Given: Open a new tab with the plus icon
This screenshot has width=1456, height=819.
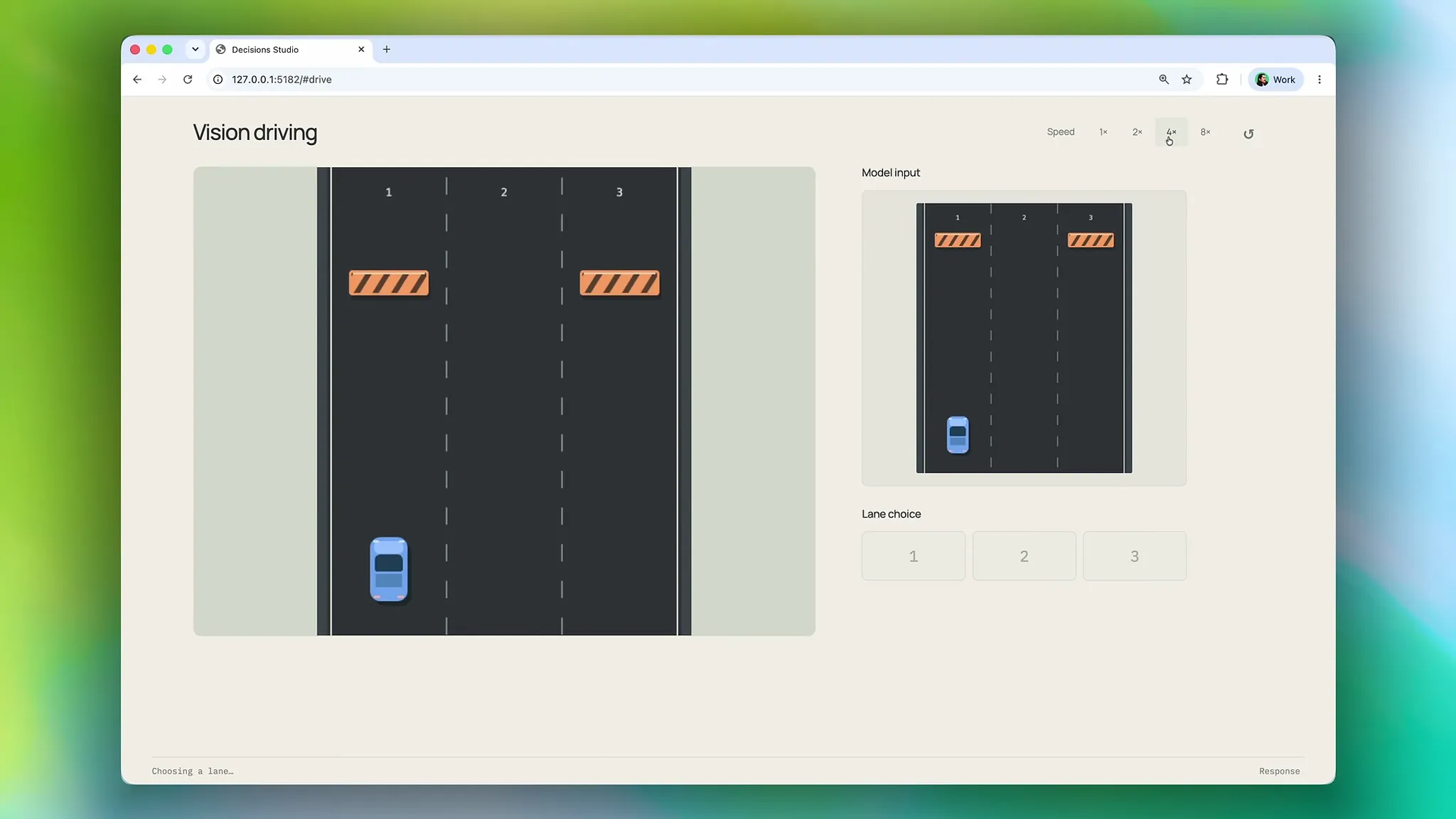Looking at the screenshot, I should coord(387,50).
